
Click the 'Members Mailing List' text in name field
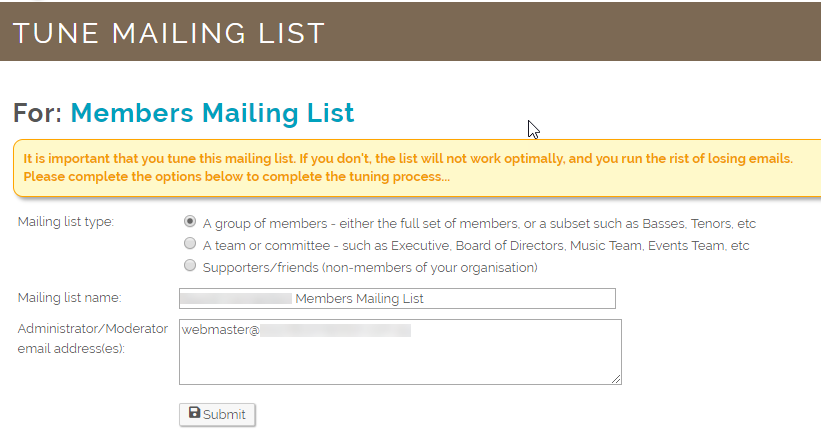(359, 298)
